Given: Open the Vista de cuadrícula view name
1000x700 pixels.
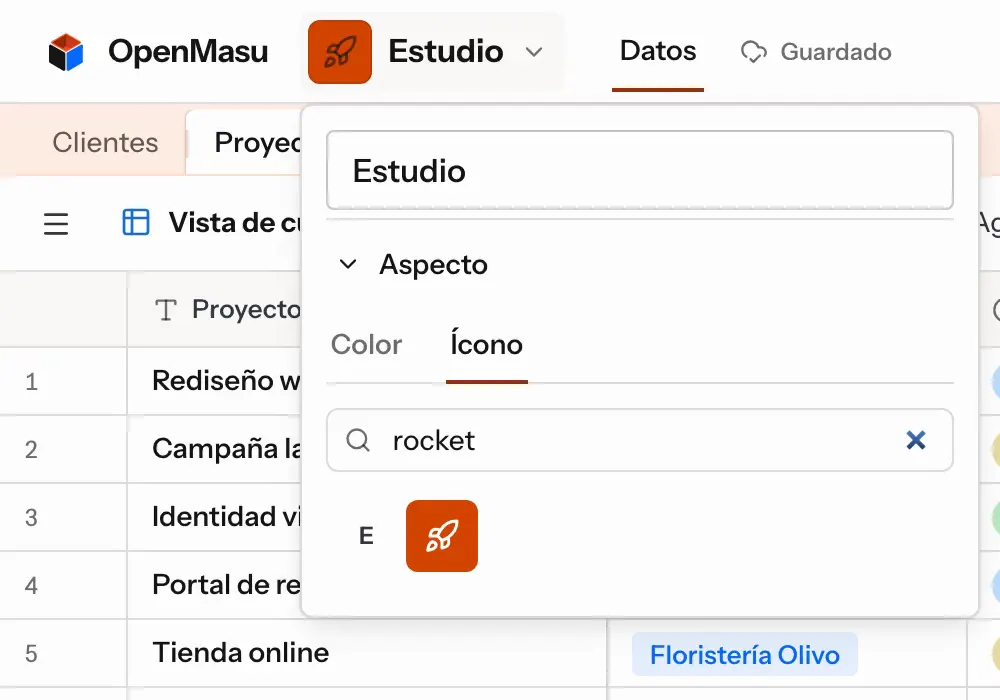Looking at the screenshot, I should tap(234, 222).
